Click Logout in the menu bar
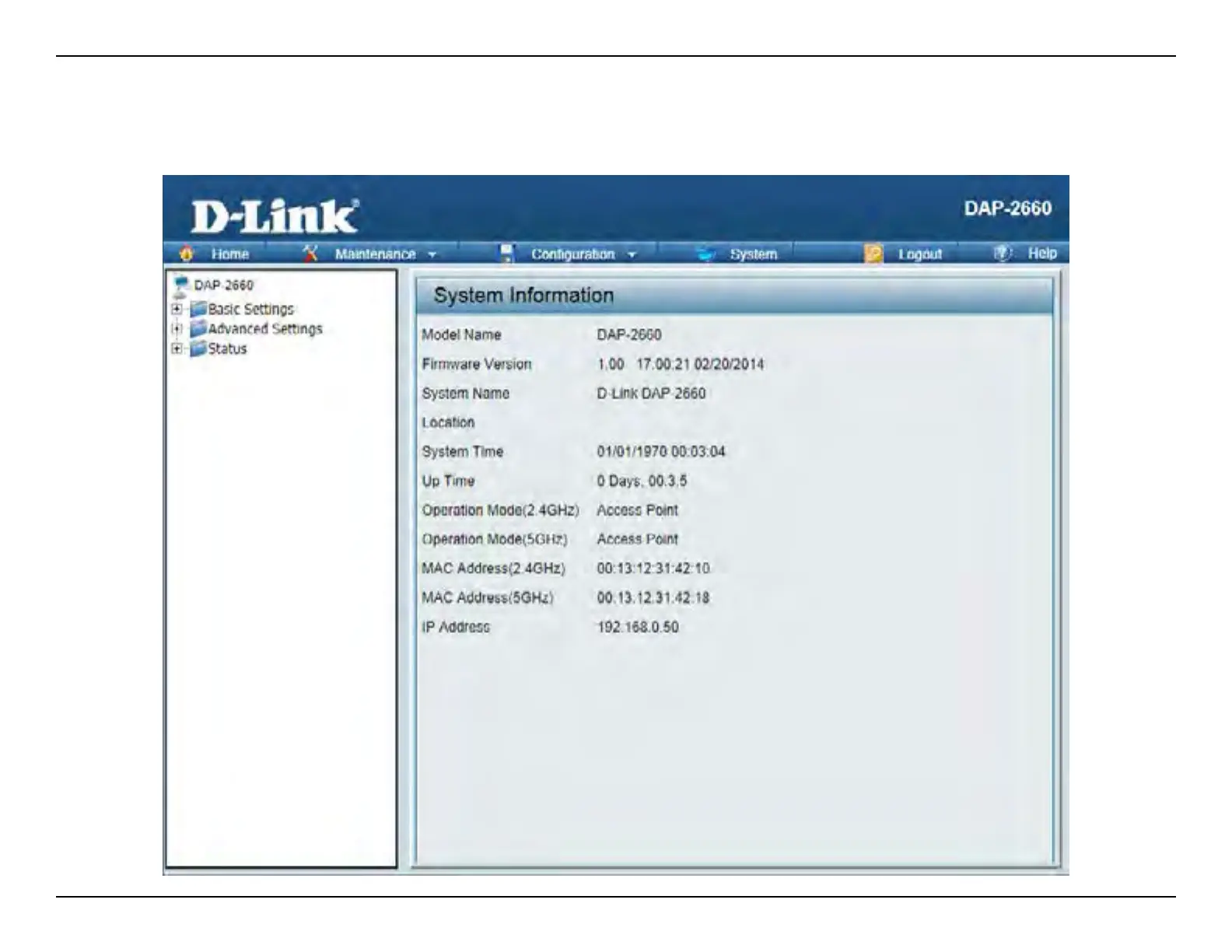 click(920, 254)
